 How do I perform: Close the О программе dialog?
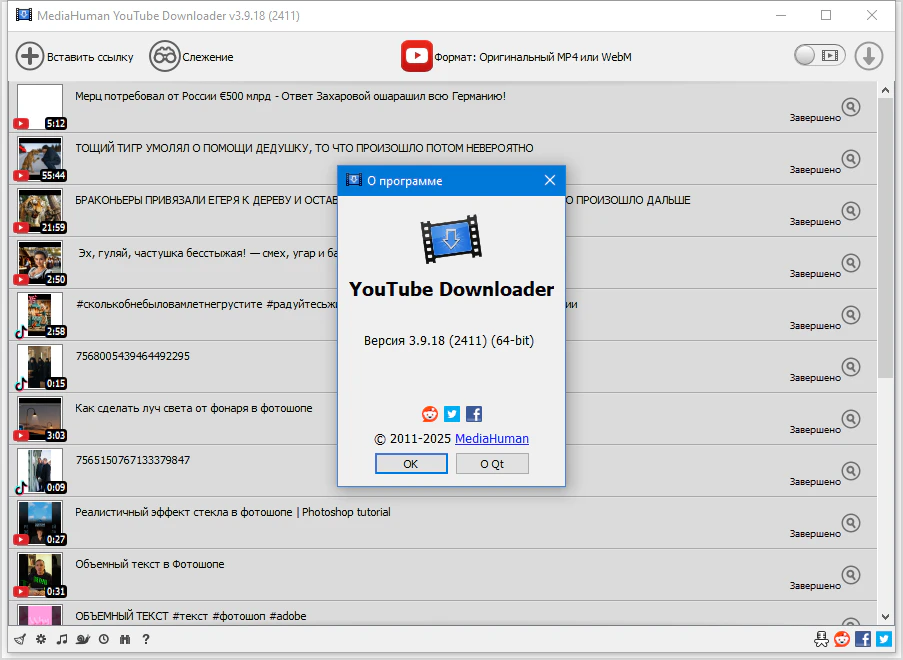pos(549,181)
